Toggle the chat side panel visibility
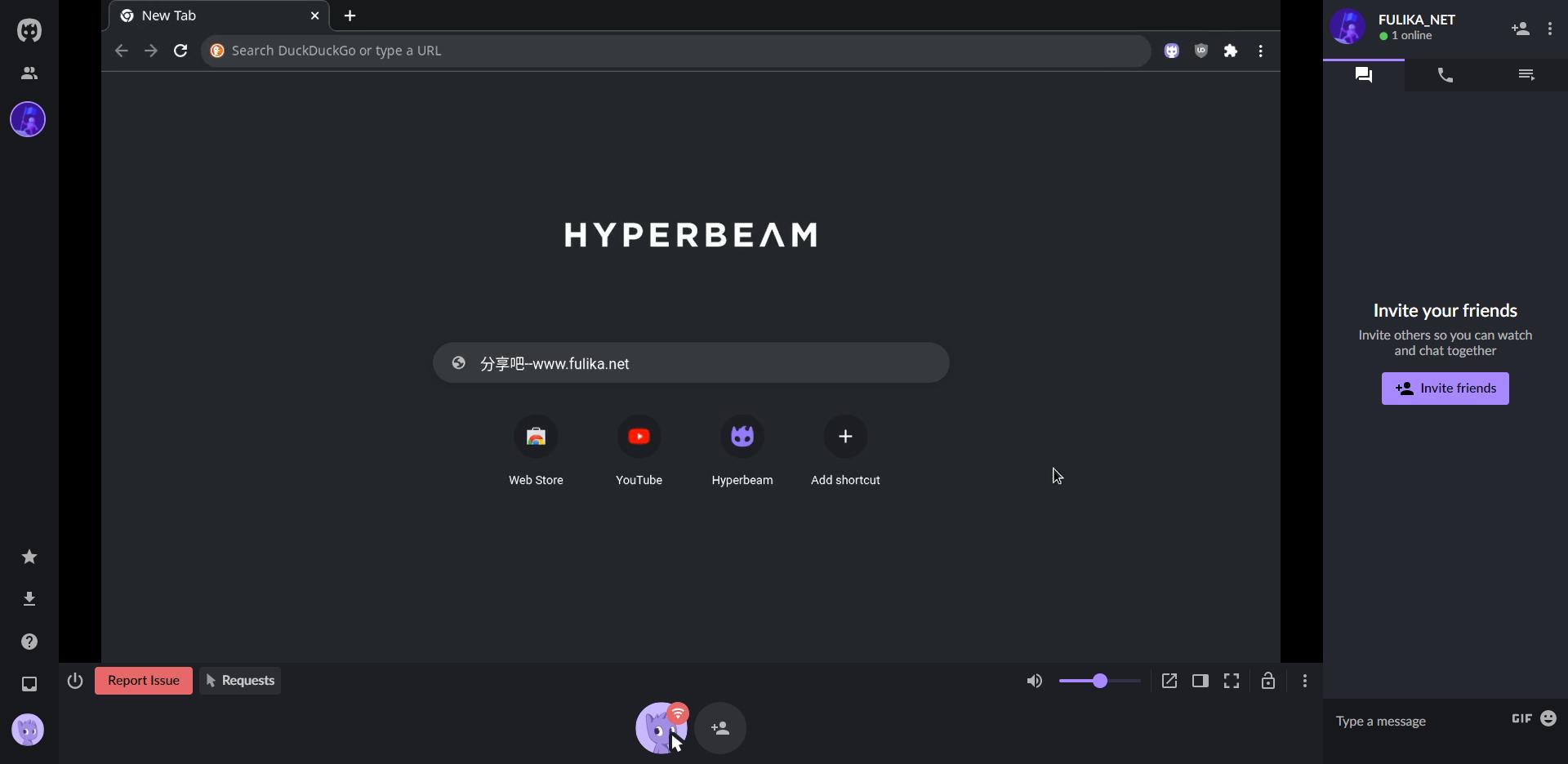The image size is (1568, 764). coord(1200,681)
